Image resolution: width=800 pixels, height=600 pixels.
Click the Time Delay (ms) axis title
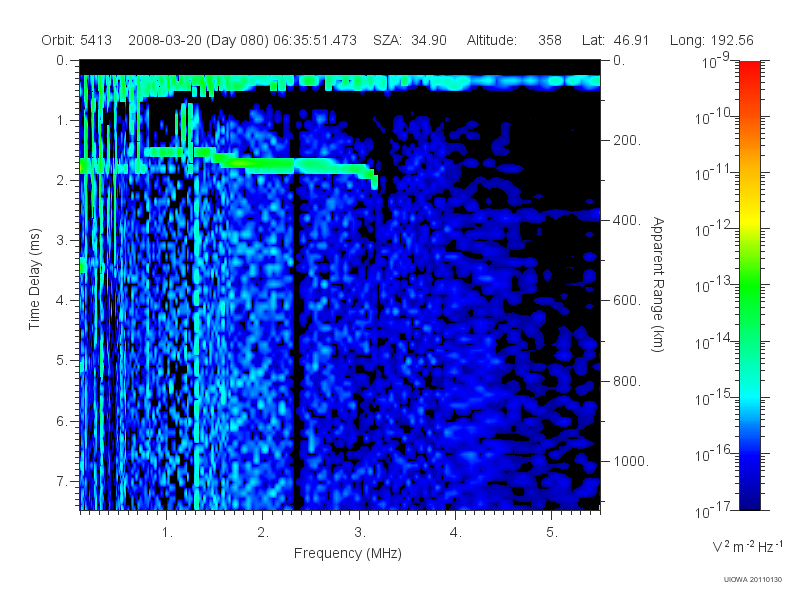34,279
